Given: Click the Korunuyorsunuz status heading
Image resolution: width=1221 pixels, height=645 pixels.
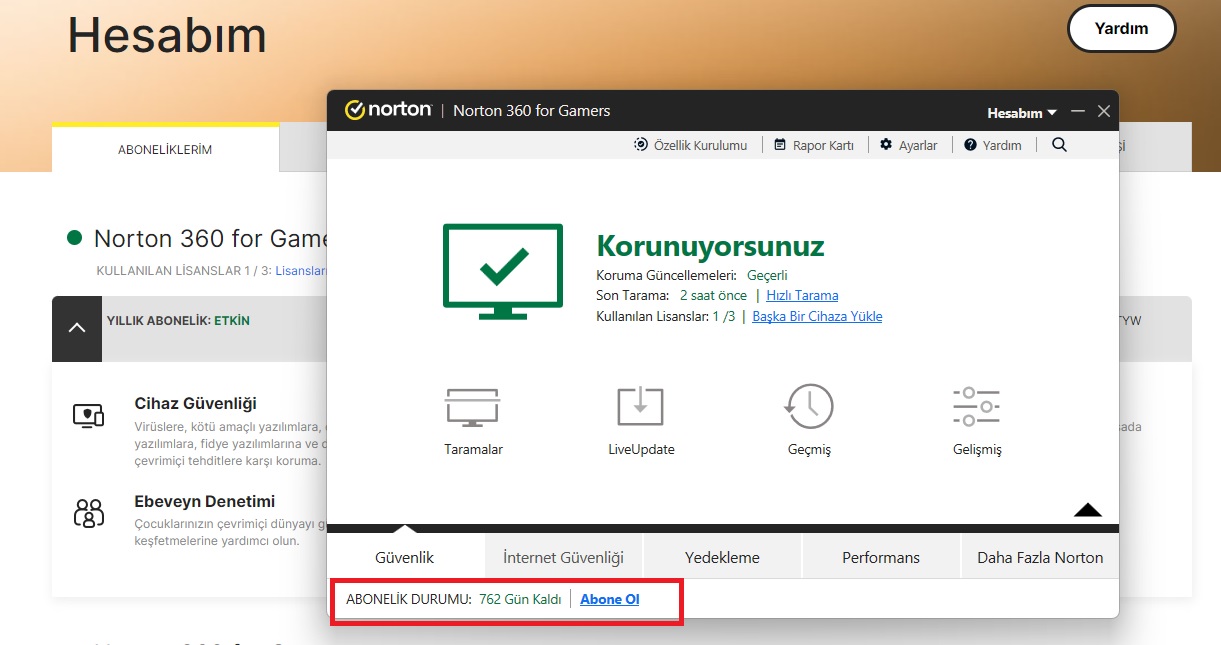Looking at the screenshot, I should pyautogui.click(x=710, y=245).
